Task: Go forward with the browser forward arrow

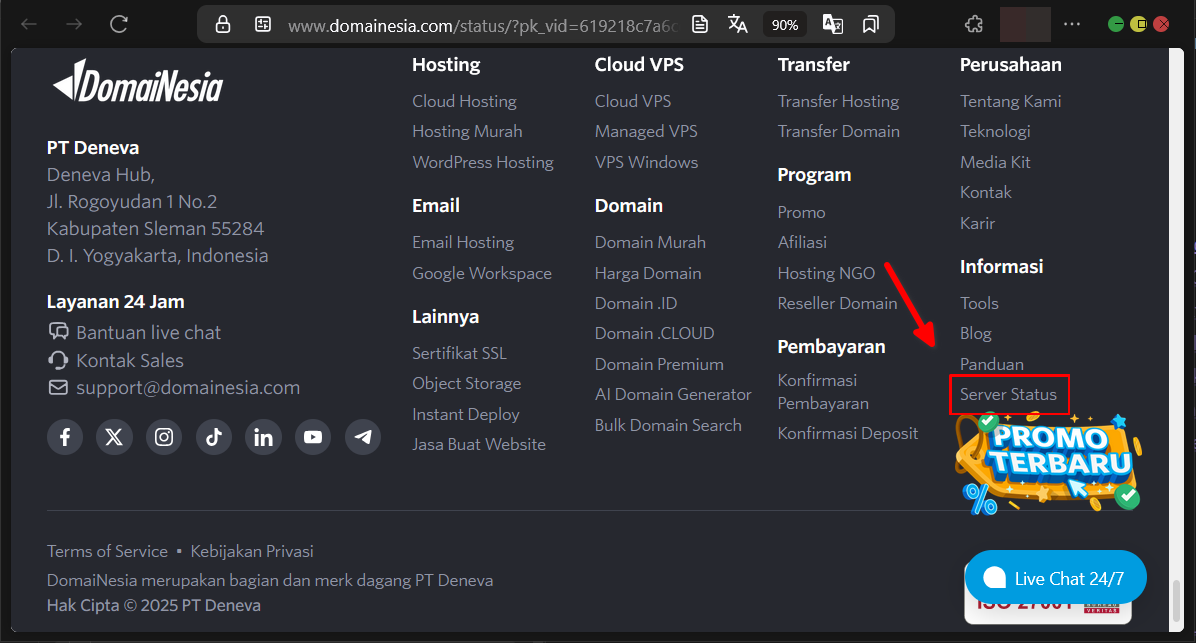Action: 74,24
